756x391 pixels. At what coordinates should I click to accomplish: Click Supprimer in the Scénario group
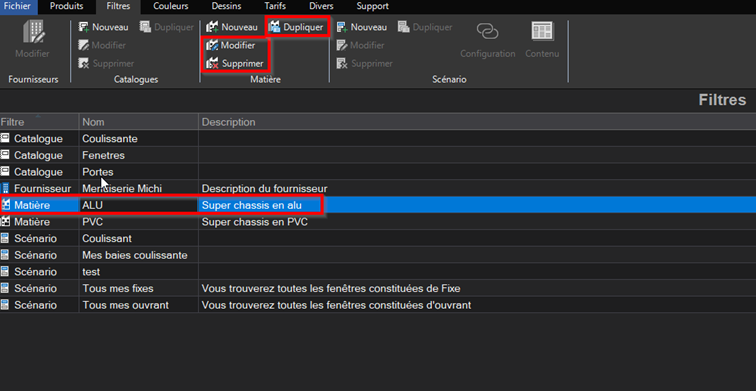point(365,64)
